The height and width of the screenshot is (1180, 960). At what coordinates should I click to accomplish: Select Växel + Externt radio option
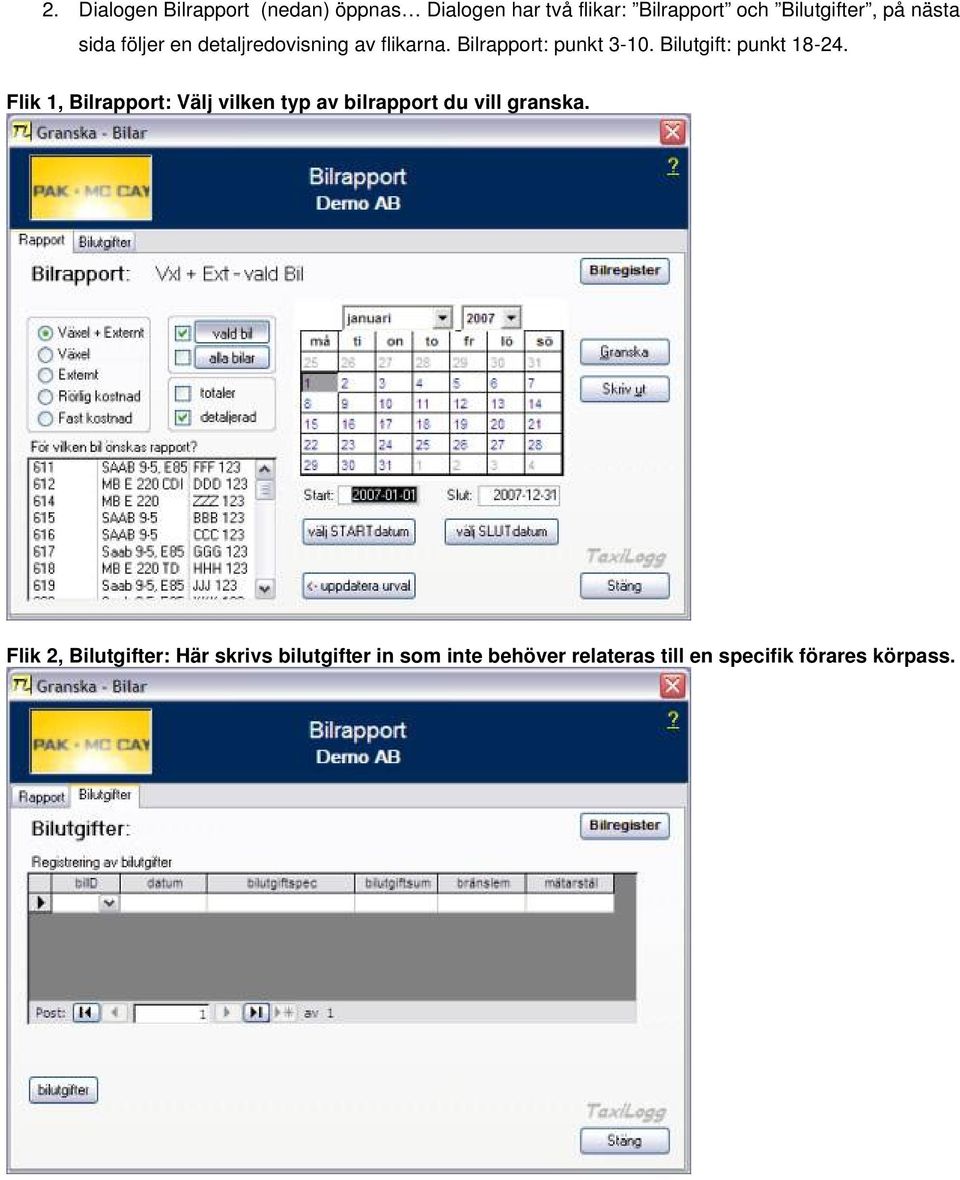click(x=45, y=333)
